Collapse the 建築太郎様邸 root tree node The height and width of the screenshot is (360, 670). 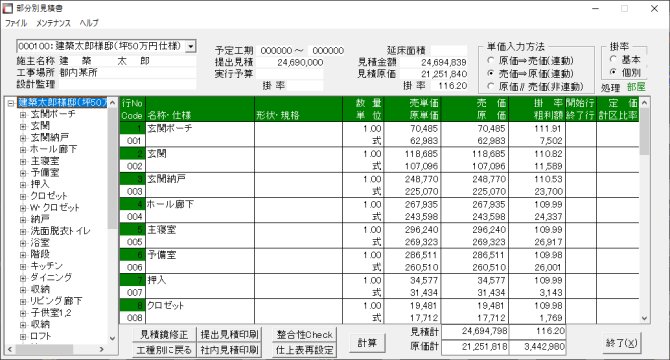(11, 103)
